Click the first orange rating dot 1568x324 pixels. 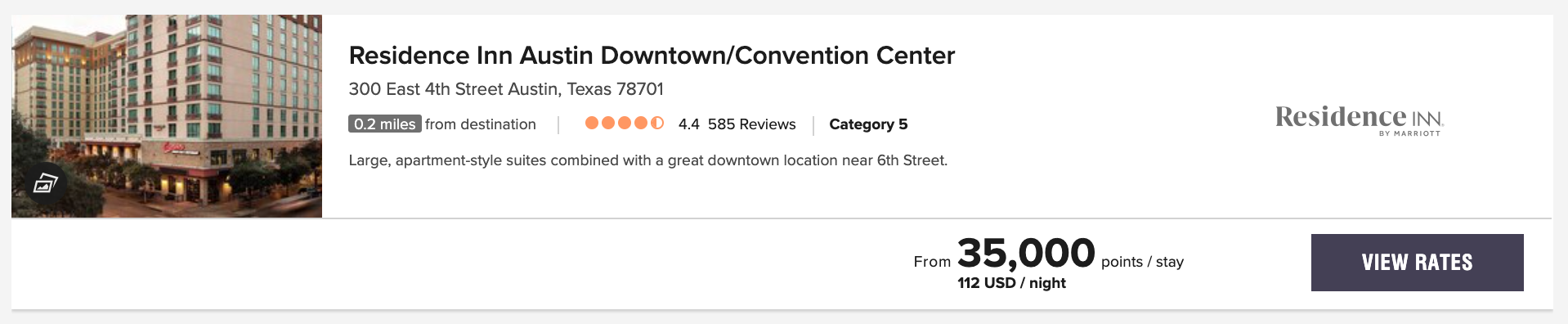(592, 123)
